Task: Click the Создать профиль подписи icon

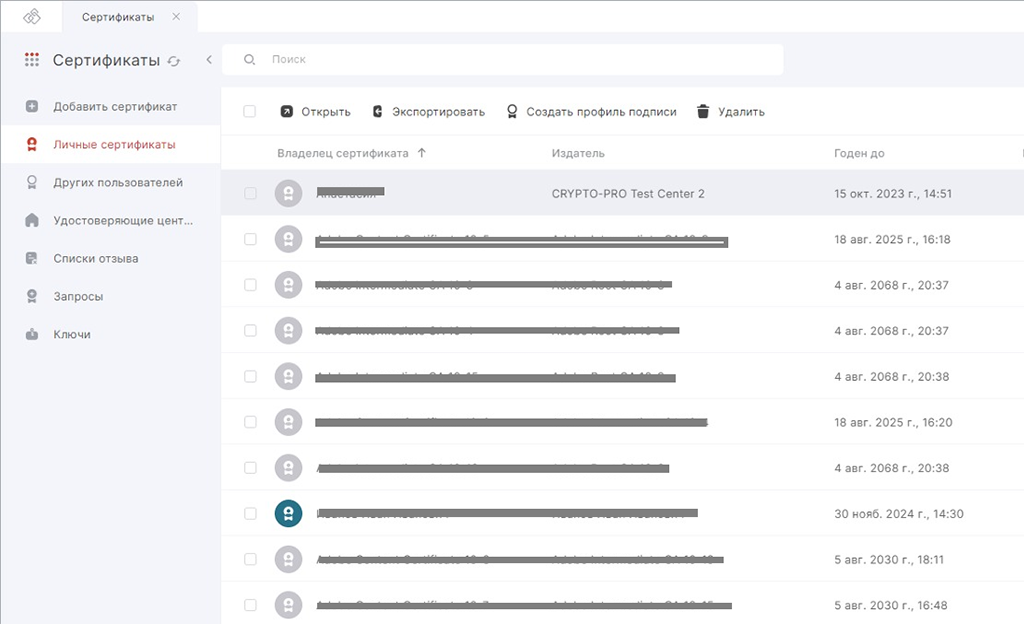Action: pos(512,112)
